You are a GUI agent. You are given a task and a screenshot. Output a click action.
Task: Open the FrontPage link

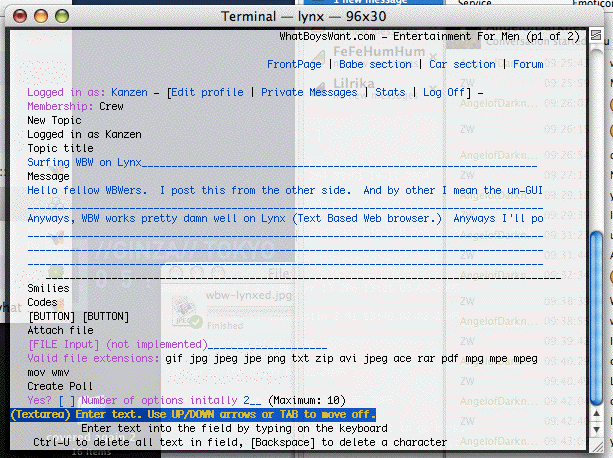pyautogui.click(x=294, y=64)
